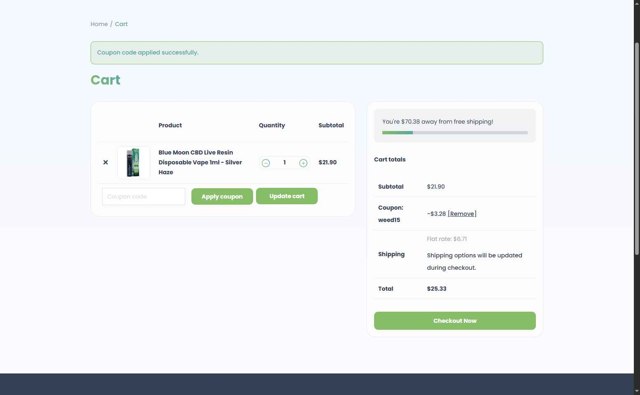Click the Coupon code input field

(x=144, y=196)
